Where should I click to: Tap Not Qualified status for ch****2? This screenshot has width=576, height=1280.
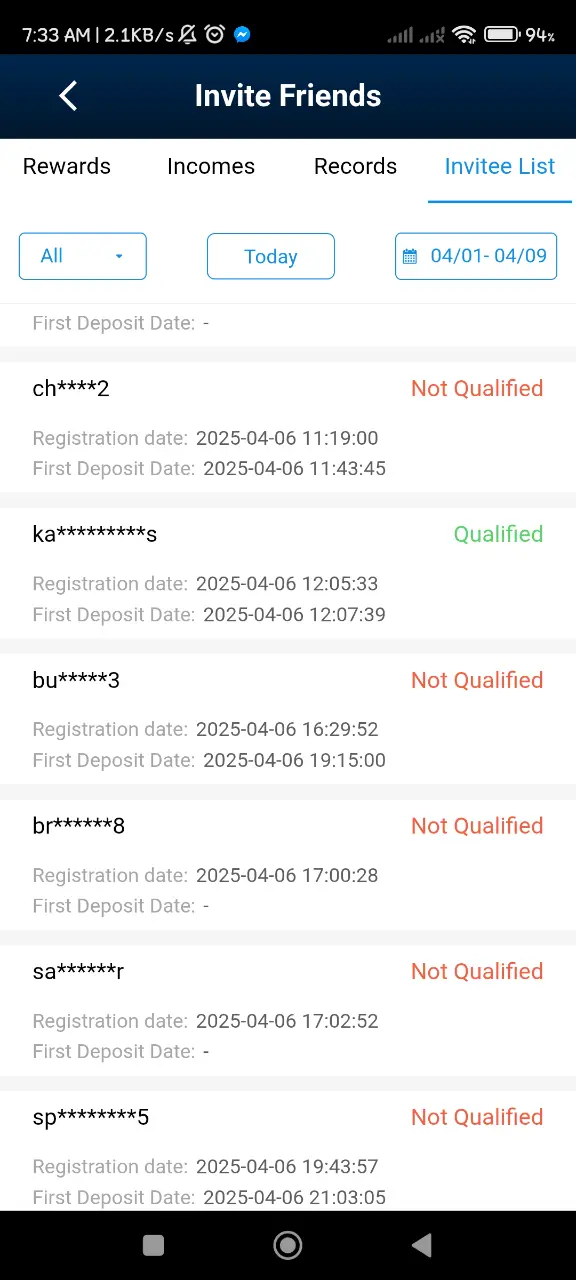477,388
